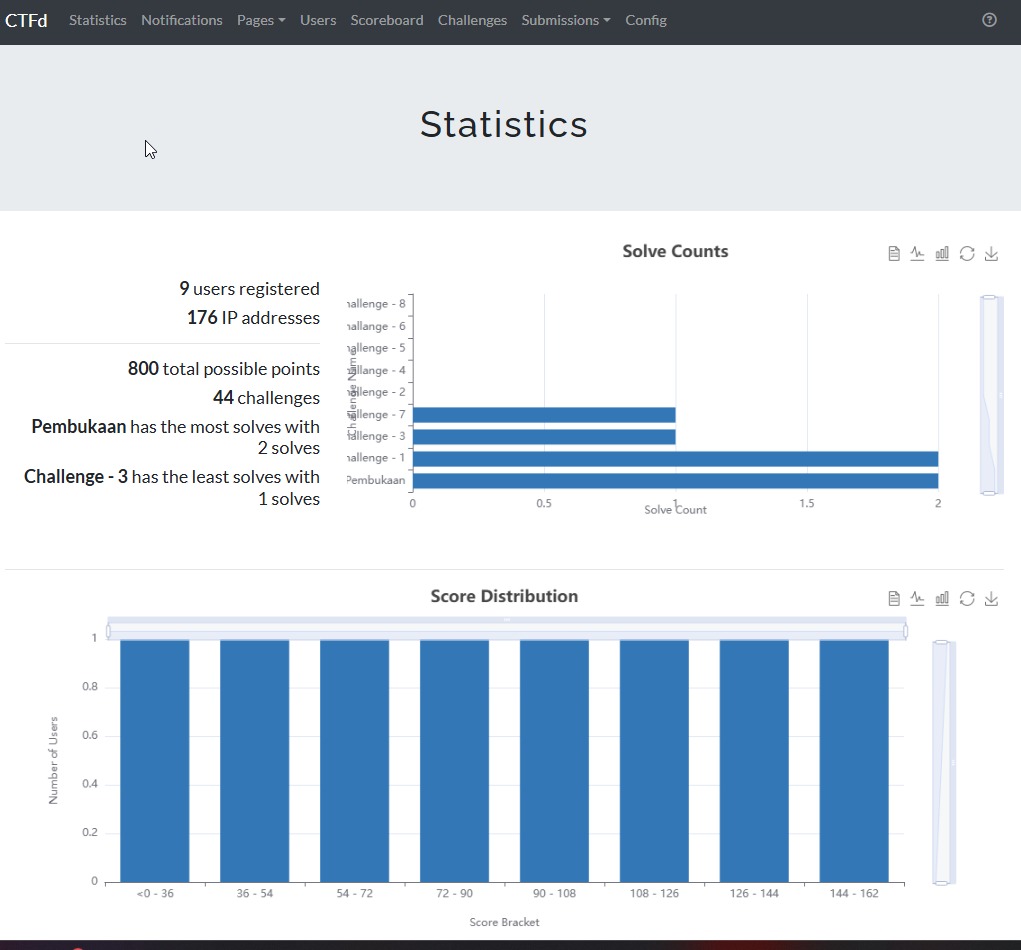Restore the Solve Counts chart

[967, 254]
